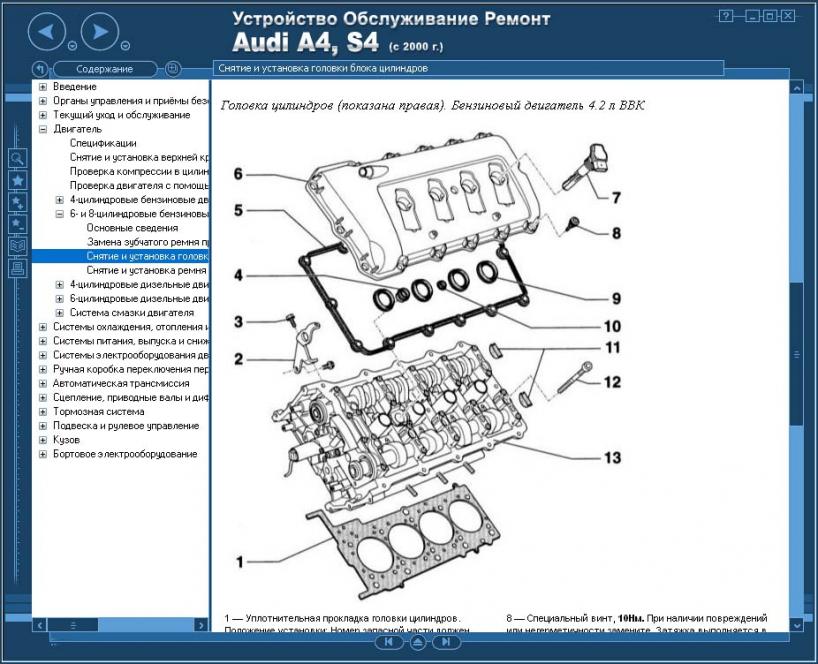This screenshot has width=818, height=664.
Task: Click the eject-style up button at bottom
Action: point(417,642)
